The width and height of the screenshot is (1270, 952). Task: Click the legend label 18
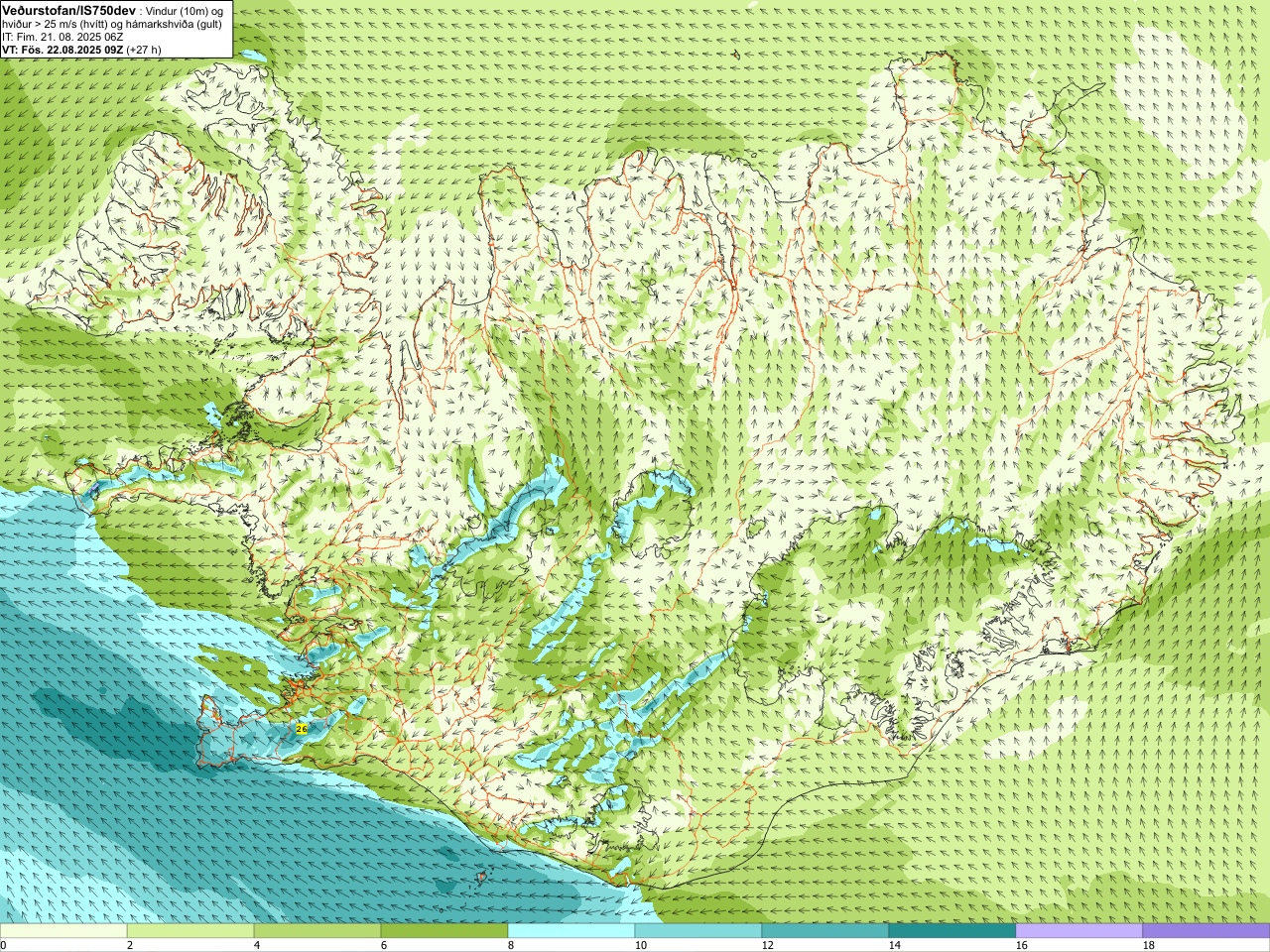point(1149,946)
